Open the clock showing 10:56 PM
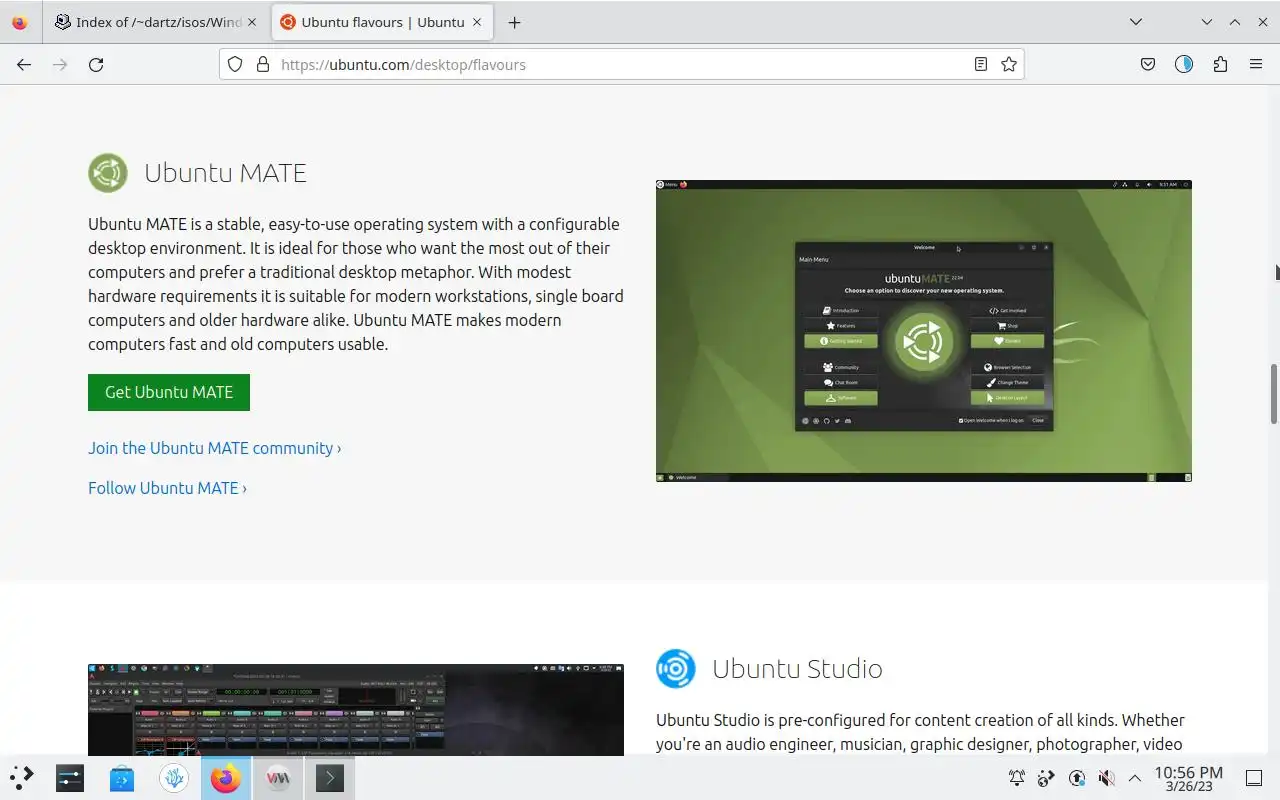This screenshot has width=1280, height=800. click(1188, 778)
